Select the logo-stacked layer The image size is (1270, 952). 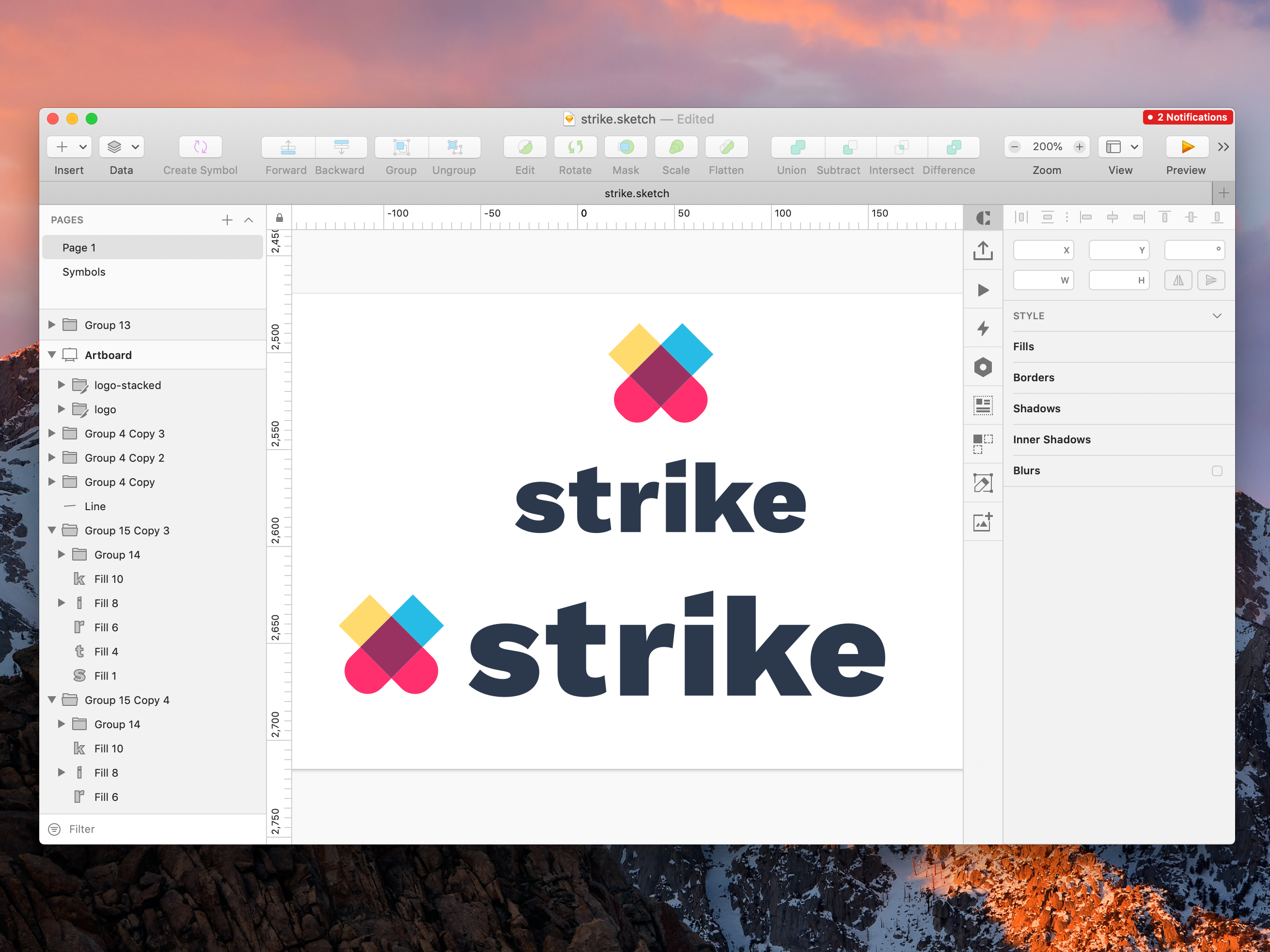coord(127,385)
